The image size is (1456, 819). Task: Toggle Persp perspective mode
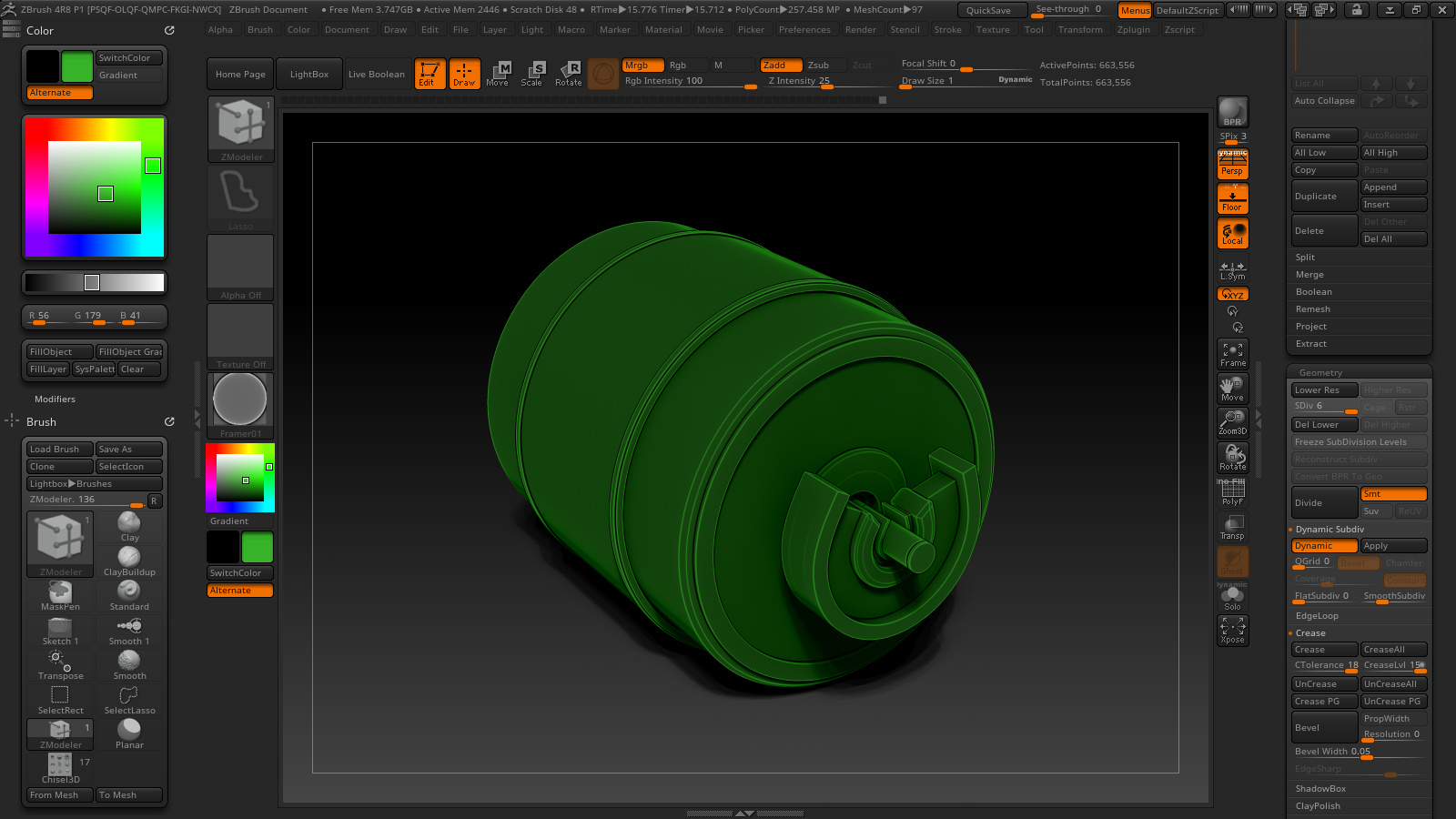coord(1233,164)
